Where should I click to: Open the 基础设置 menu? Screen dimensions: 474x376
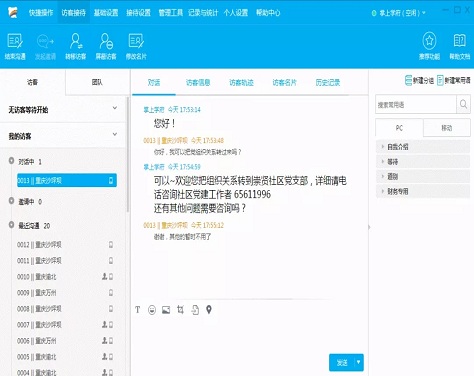(106, 13)
